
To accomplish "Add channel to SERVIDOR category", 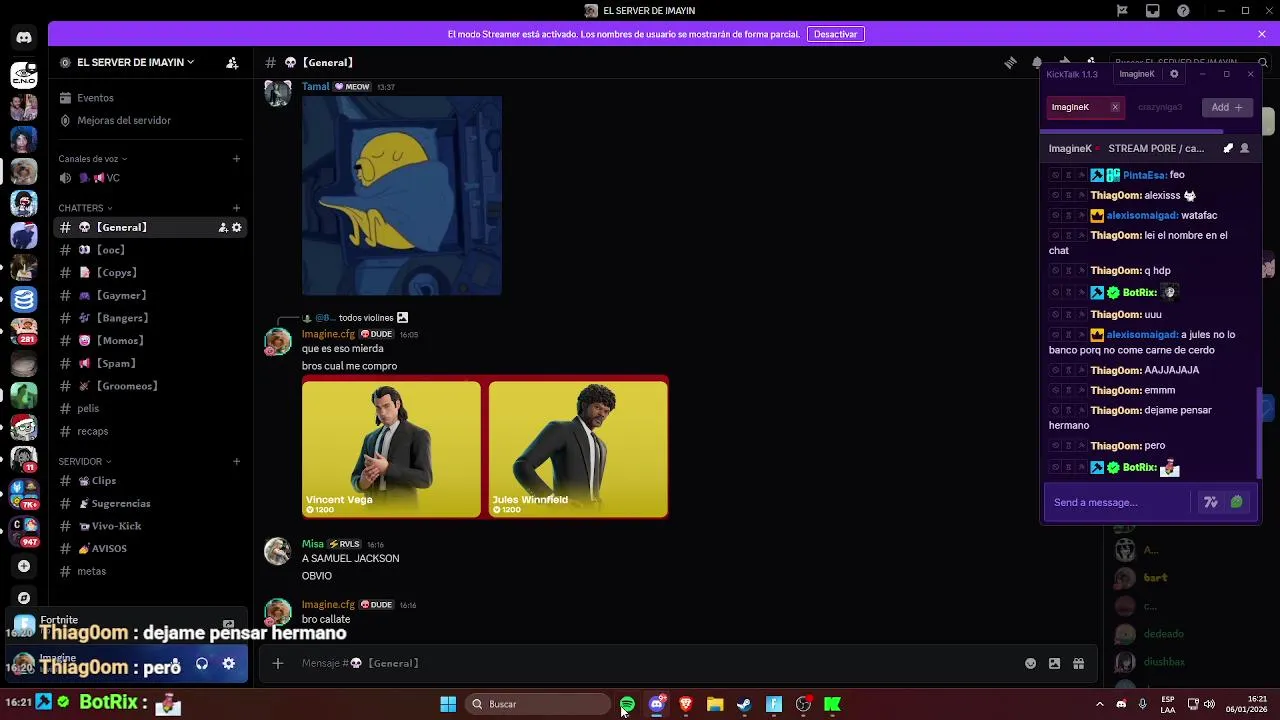I will click(x=237, y=461).
